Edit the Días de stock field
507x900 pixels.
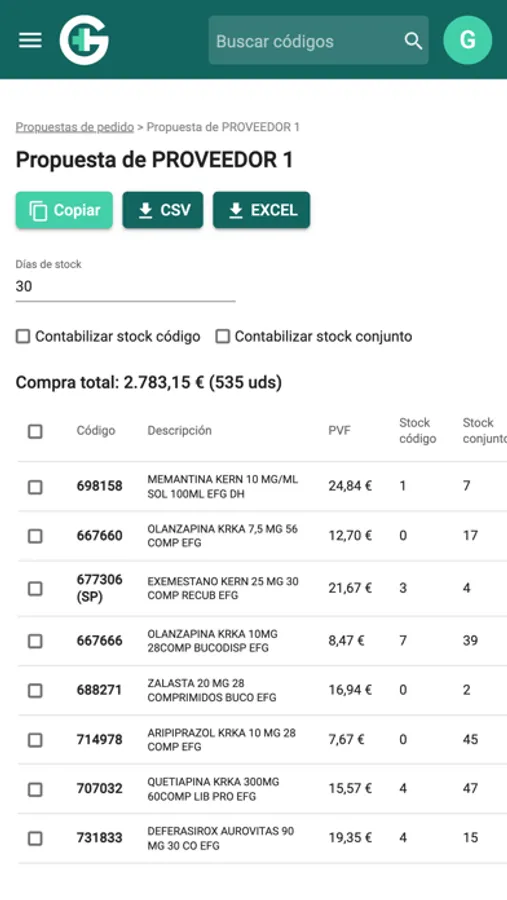(x=125, y=286)
